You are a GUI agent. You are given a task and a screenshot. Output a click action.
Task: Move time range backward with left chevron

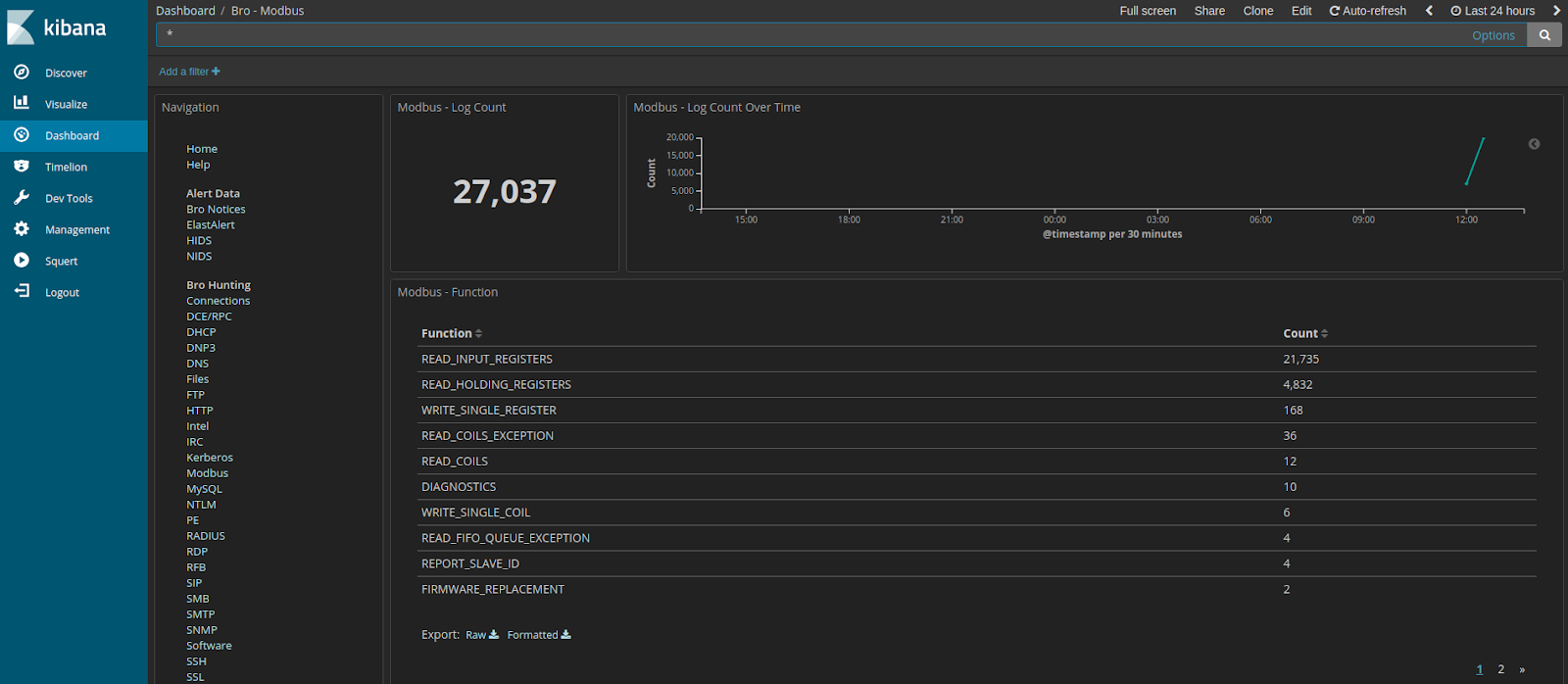pyautogui.click(x=1429, y=11)
